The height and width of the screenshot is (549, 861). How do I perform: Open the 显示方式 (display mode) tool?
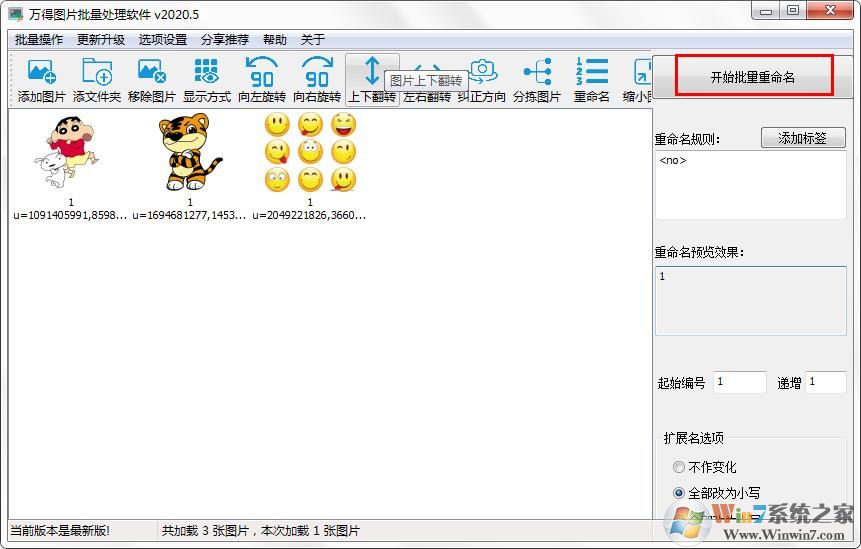[206, 80]
